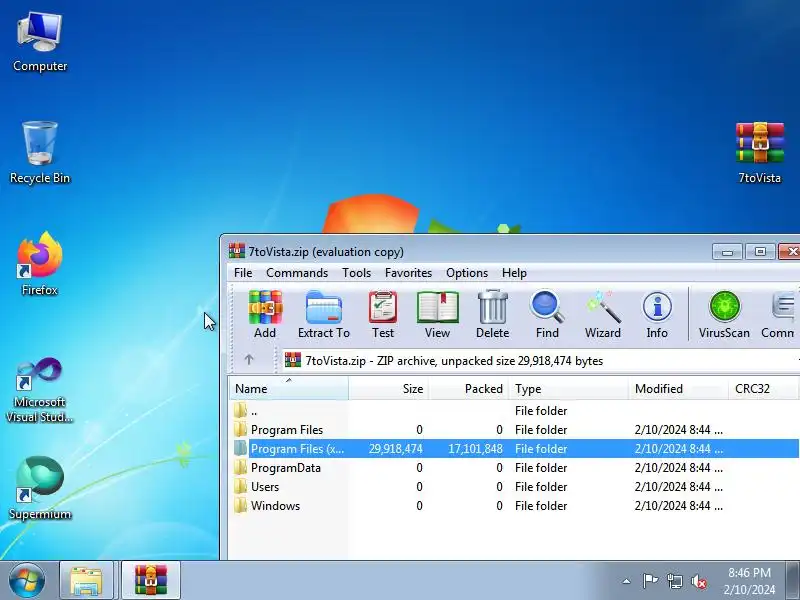Click the 29,918,474 size value

click(x=395, y=449)
